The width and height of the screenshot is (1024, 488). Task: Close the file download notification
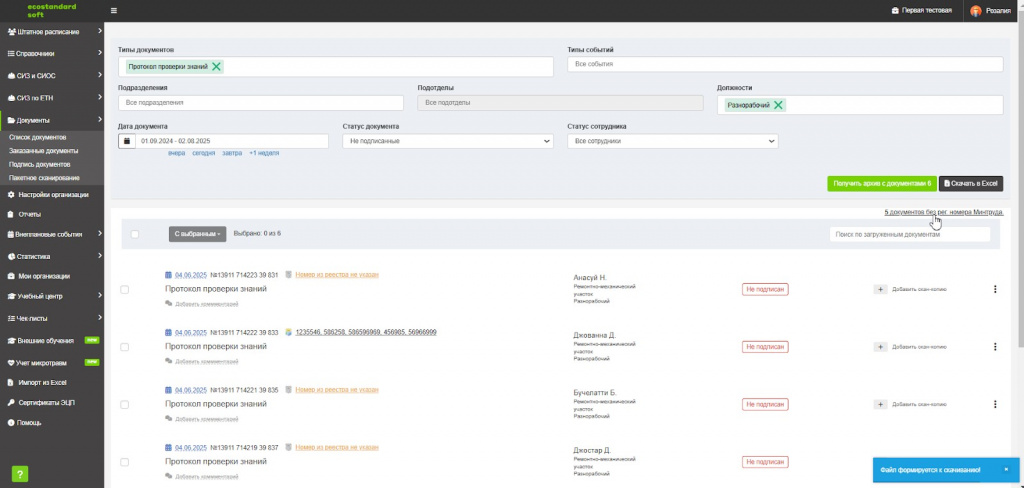[1006, 470]
